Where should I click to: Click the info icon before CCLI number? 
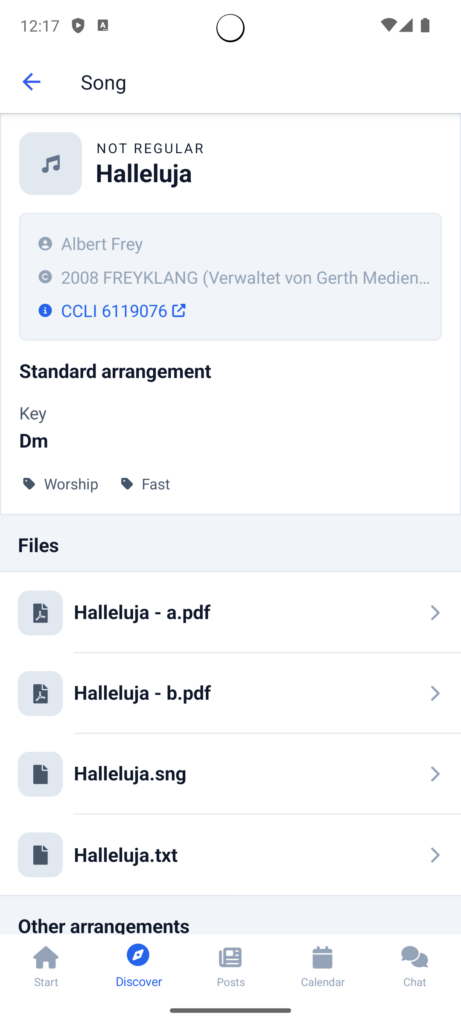45,311
